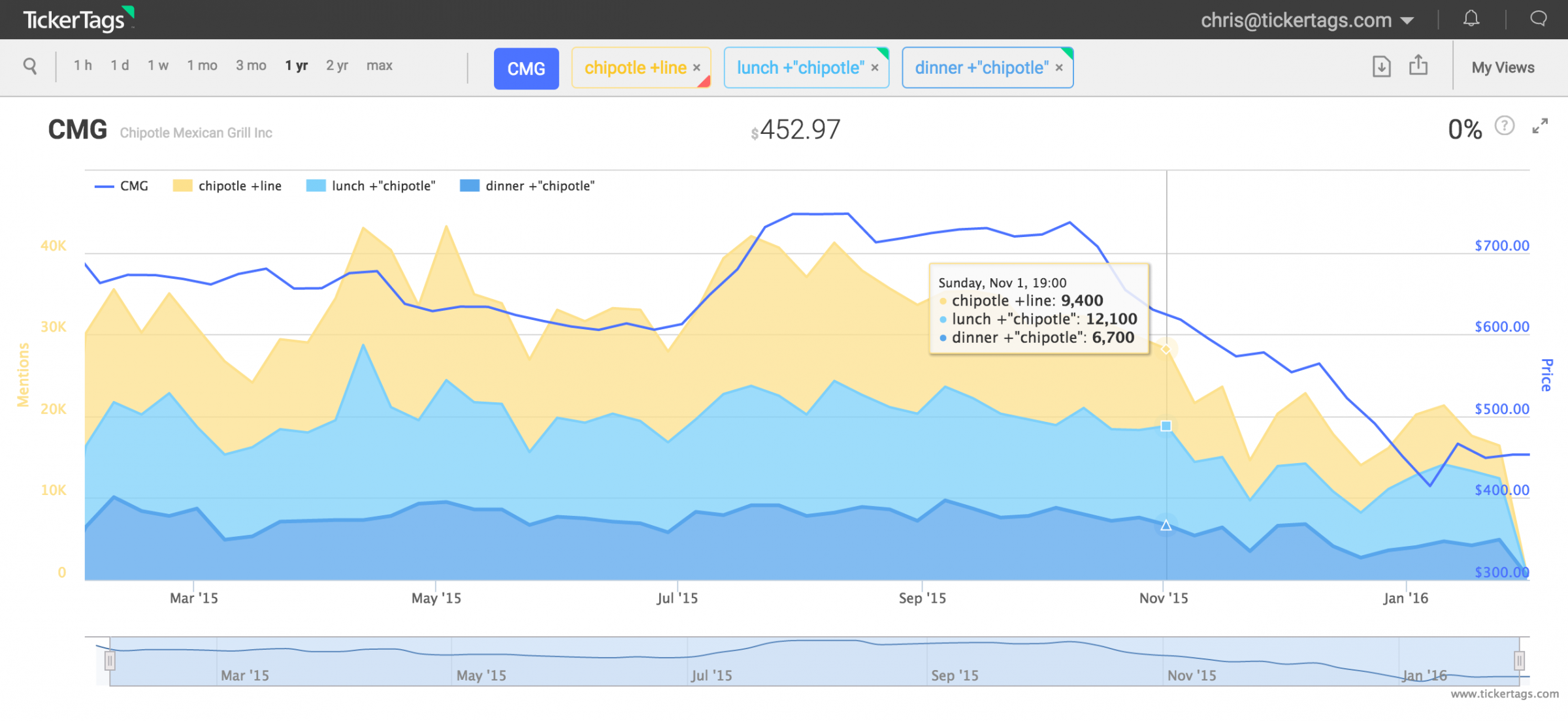Screen dimensions: 1568x721
Task: Click the download chart icon
Action: [1381, 67]
